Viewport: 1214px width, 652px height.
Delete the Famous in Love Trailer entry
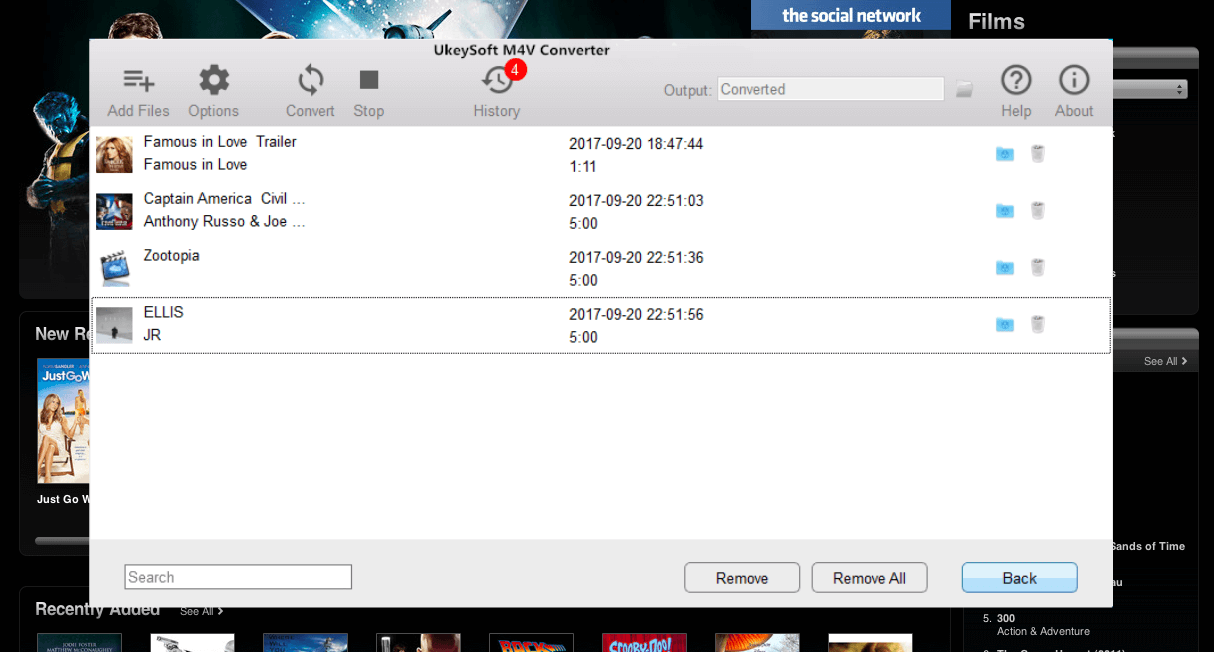tap(1038, 153)
